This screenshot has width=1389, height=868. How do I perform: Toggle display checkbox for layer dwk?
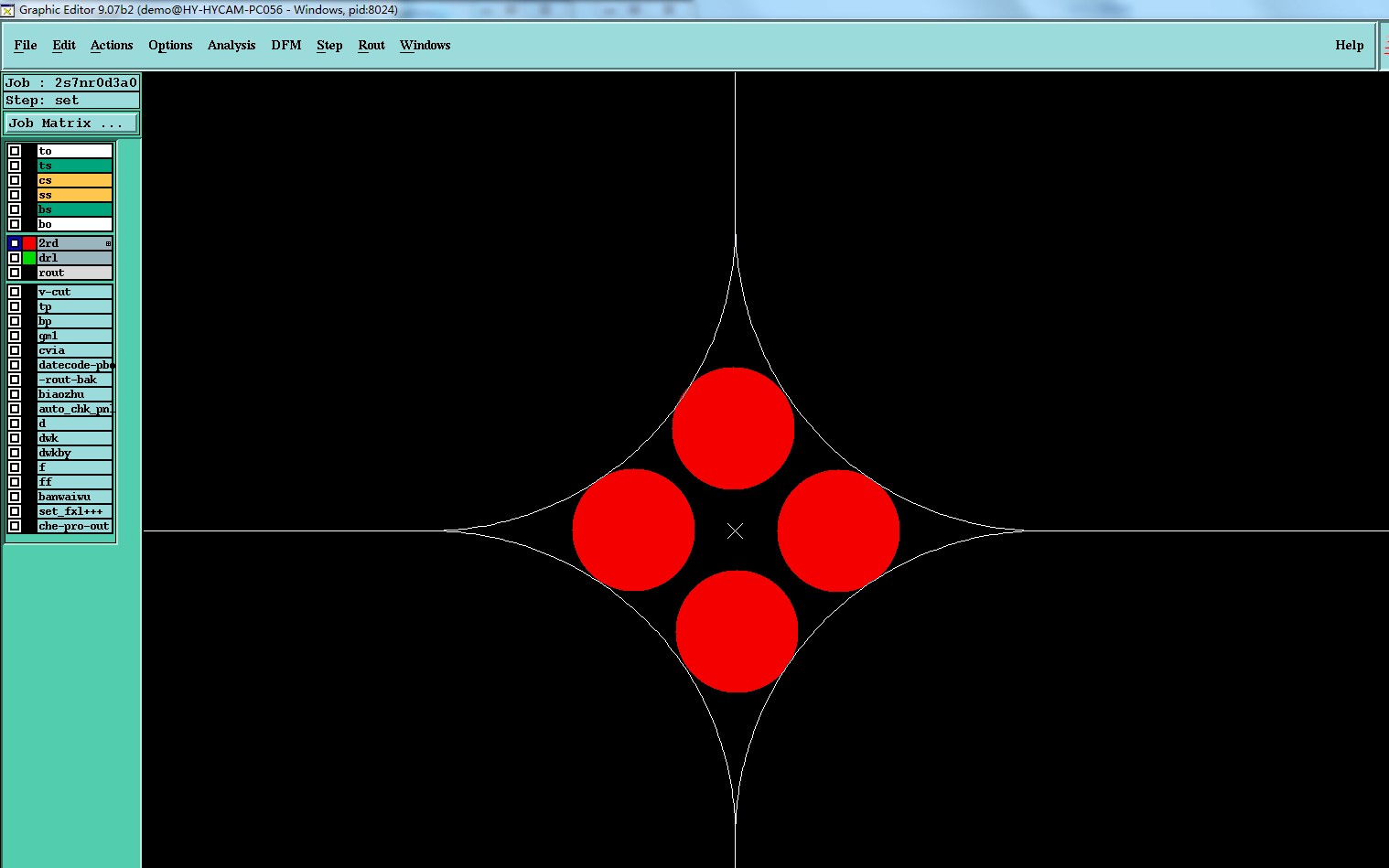(x=15, y=438)
